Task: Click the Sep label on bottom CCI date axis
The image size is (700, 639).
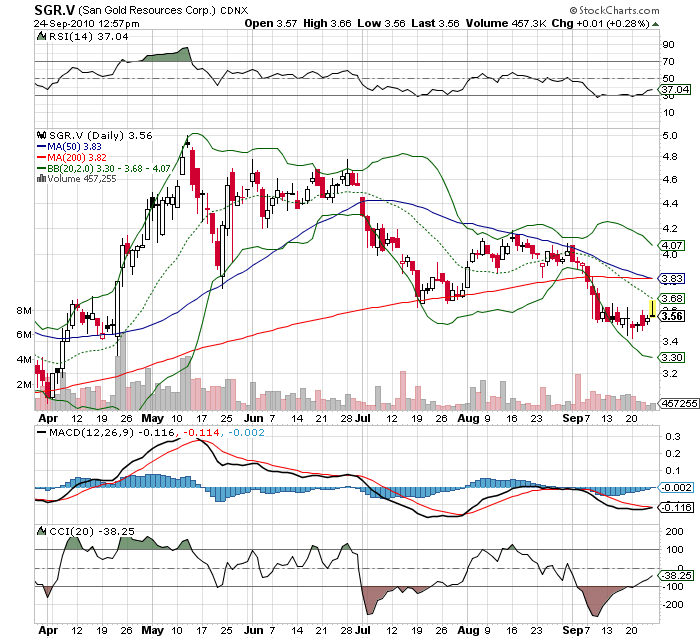Action: click(573, 630)
